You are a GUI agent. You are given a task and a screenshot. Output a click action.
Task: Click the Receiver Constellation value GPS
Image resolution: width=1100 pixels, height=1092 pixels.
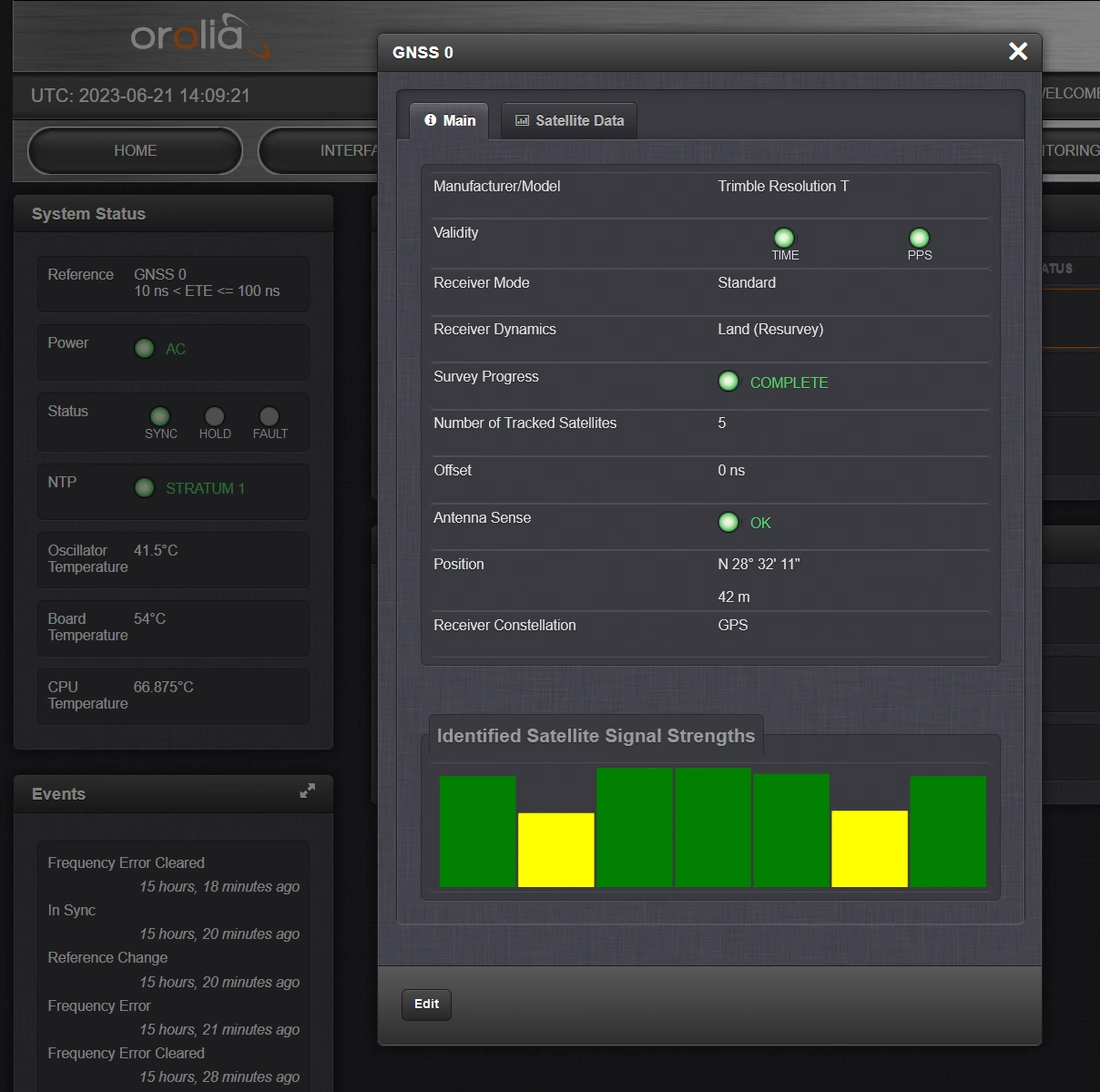tap(732, 625)
